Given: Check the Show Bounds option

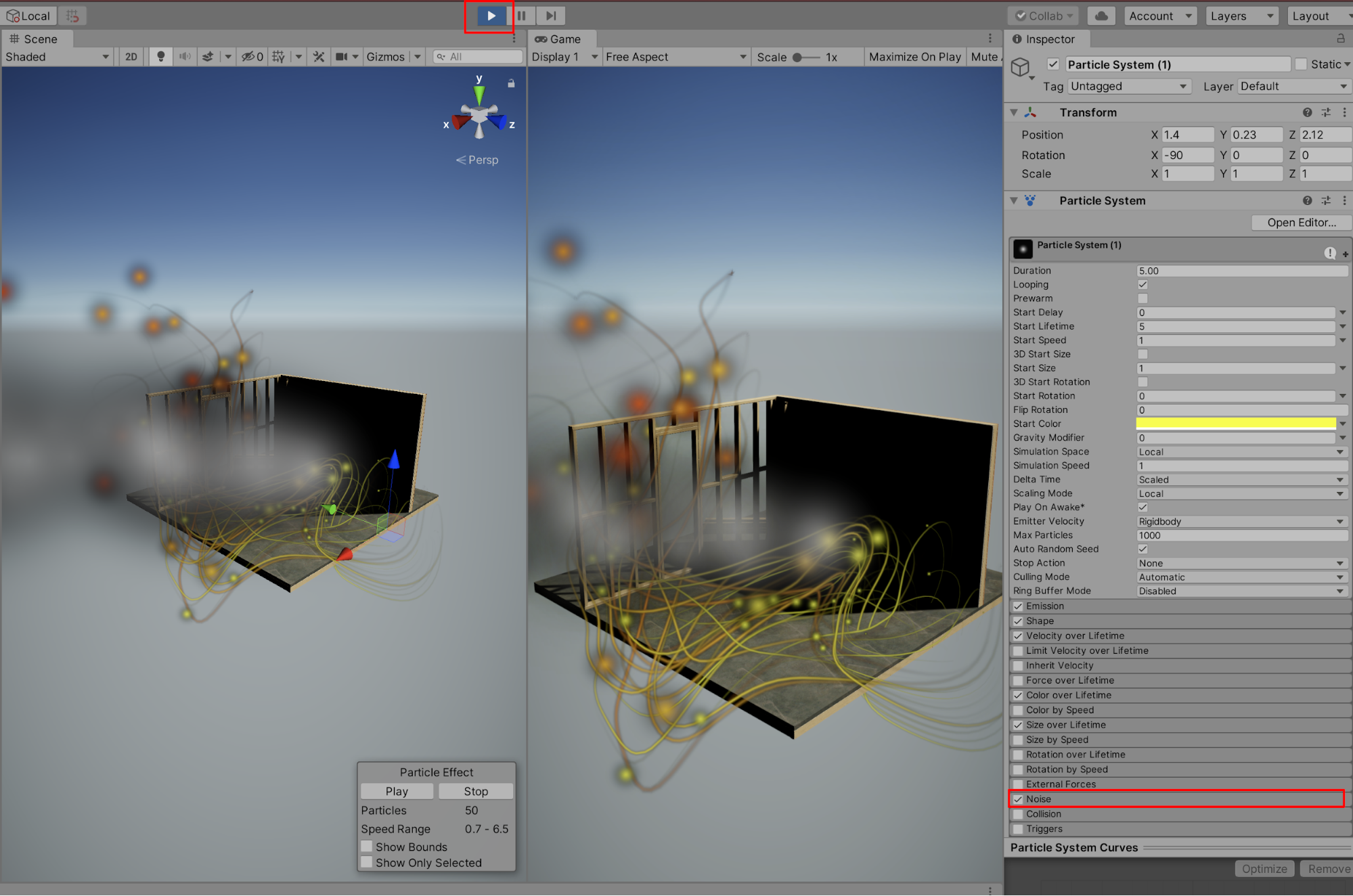Looking at the screenshot, I should pos(367,847).
